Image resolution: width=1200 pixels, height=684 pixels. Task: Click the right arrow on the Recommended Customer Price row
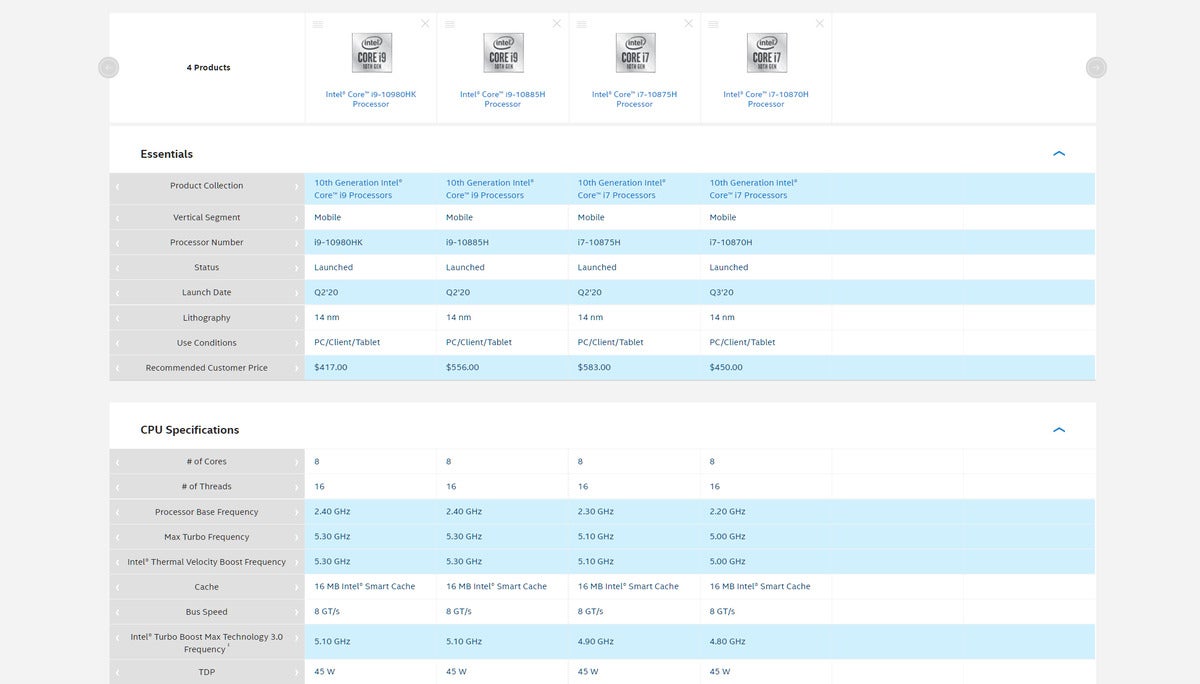tap(296, 368)
